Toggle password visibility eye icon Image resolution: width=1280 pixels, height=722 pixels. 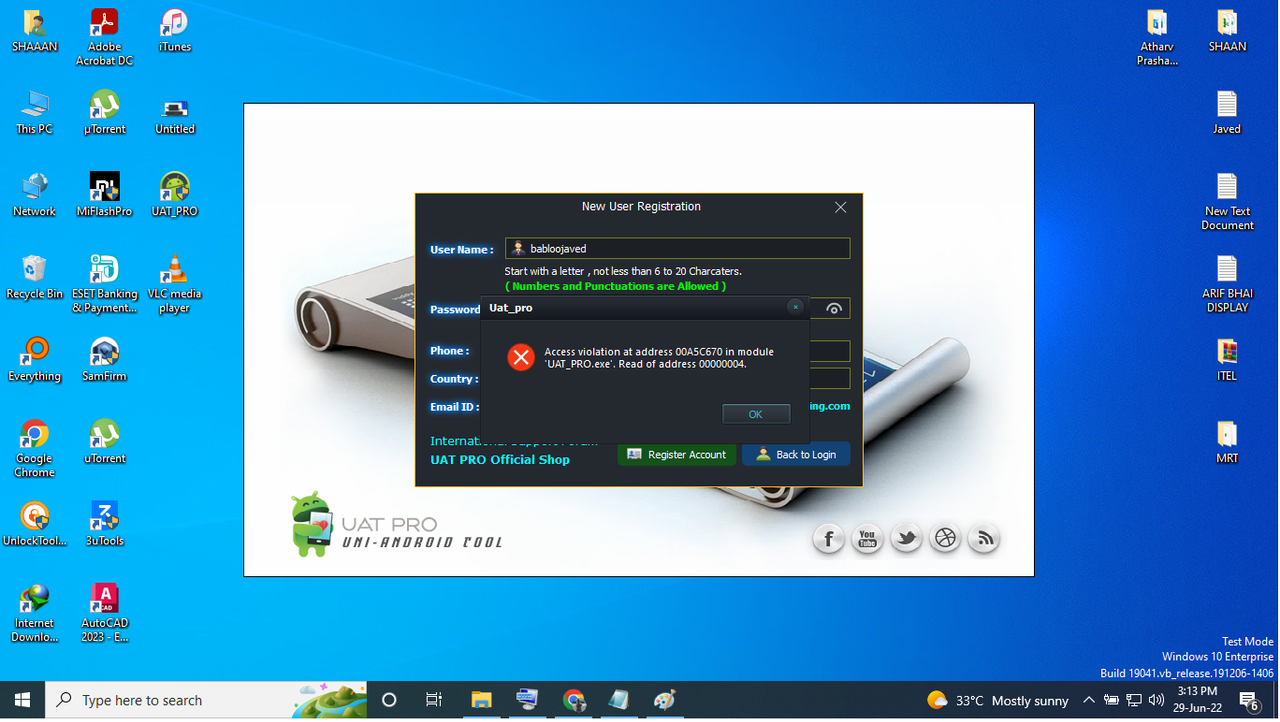click(x=833, y=309)
